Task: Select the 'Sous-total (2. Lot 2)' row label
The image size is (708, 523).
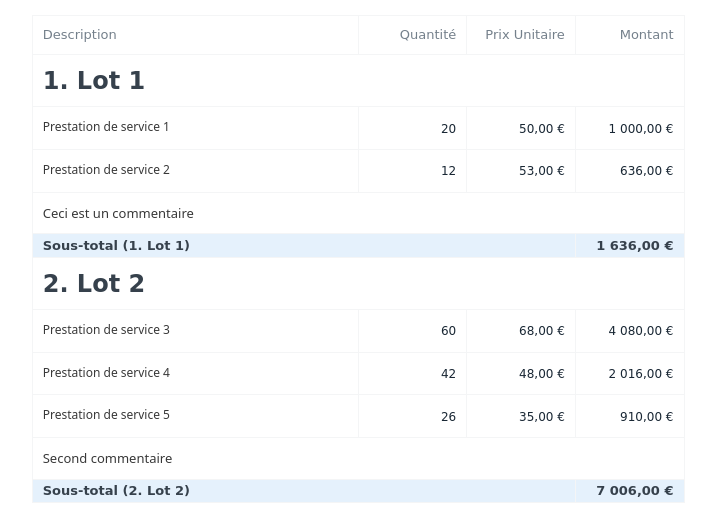Action: [116, 491]
